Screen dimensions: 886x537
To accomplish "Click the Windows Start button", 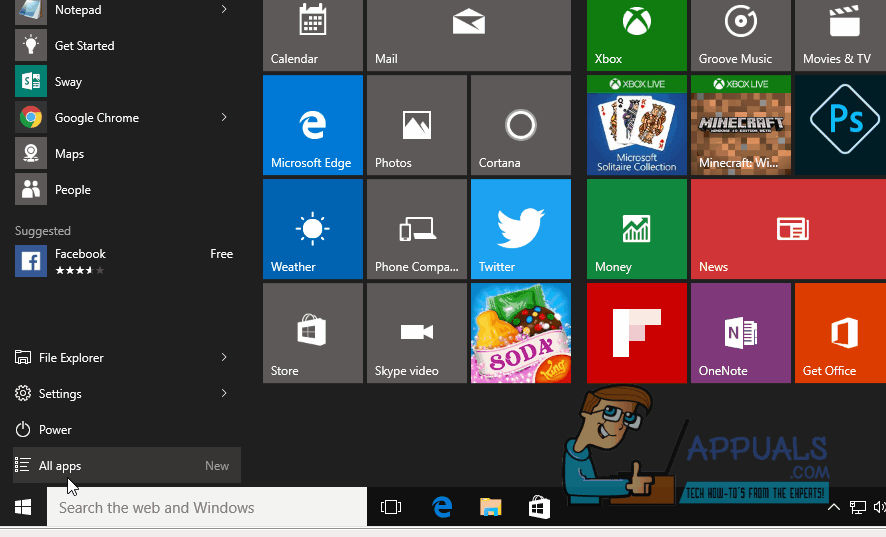I will tap(23, 508).
